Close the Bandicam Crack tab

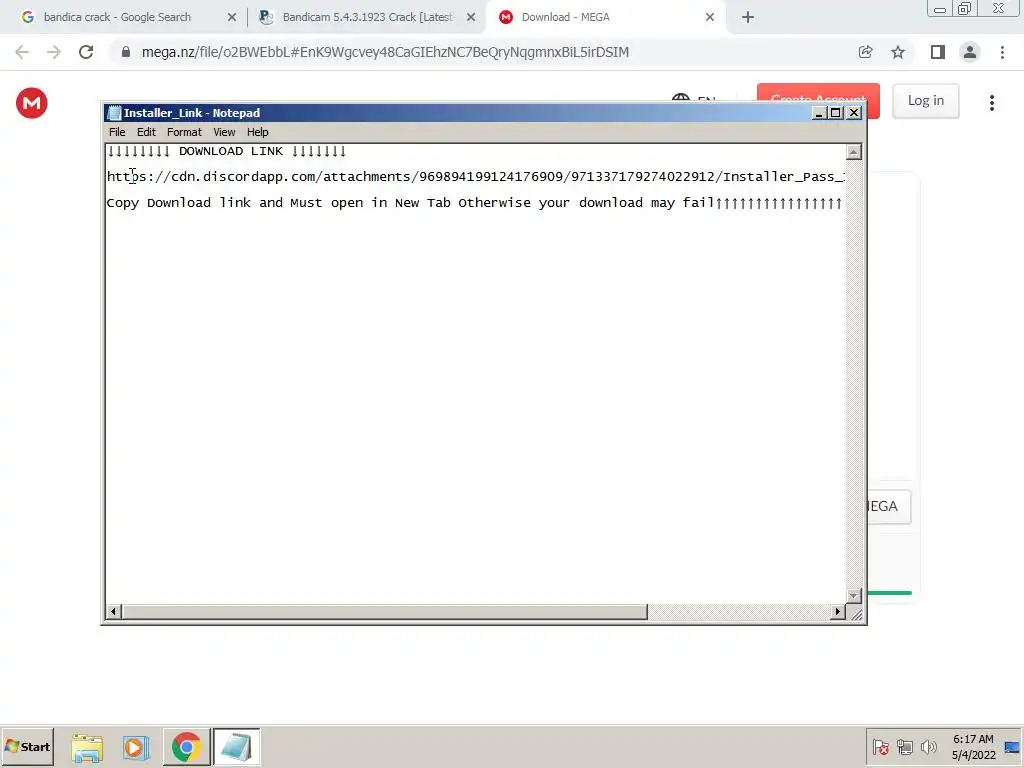pyautogui.click(x=471, y=17)
